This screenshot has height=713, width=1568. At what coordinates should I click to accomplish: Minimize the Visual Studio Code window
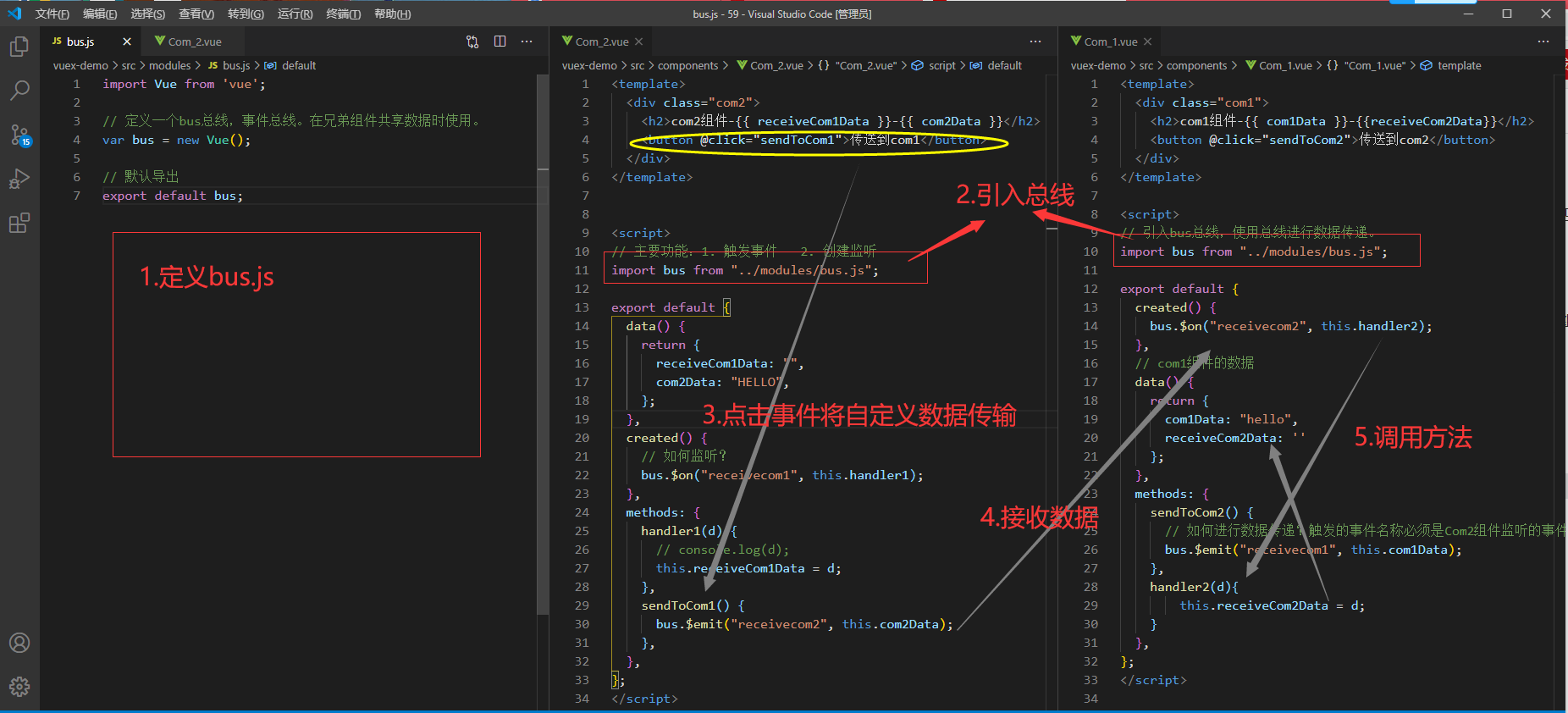click(x=1469, y=14)
